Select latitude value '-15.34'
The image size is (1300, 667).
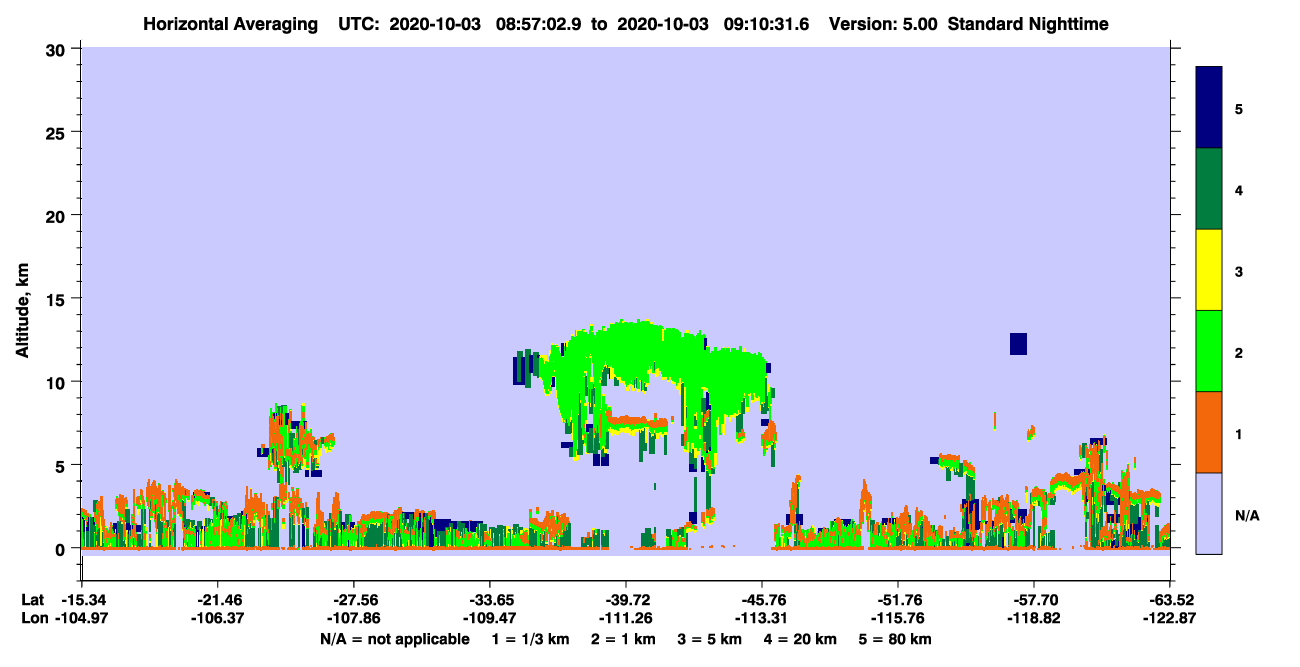click(82, 599)
